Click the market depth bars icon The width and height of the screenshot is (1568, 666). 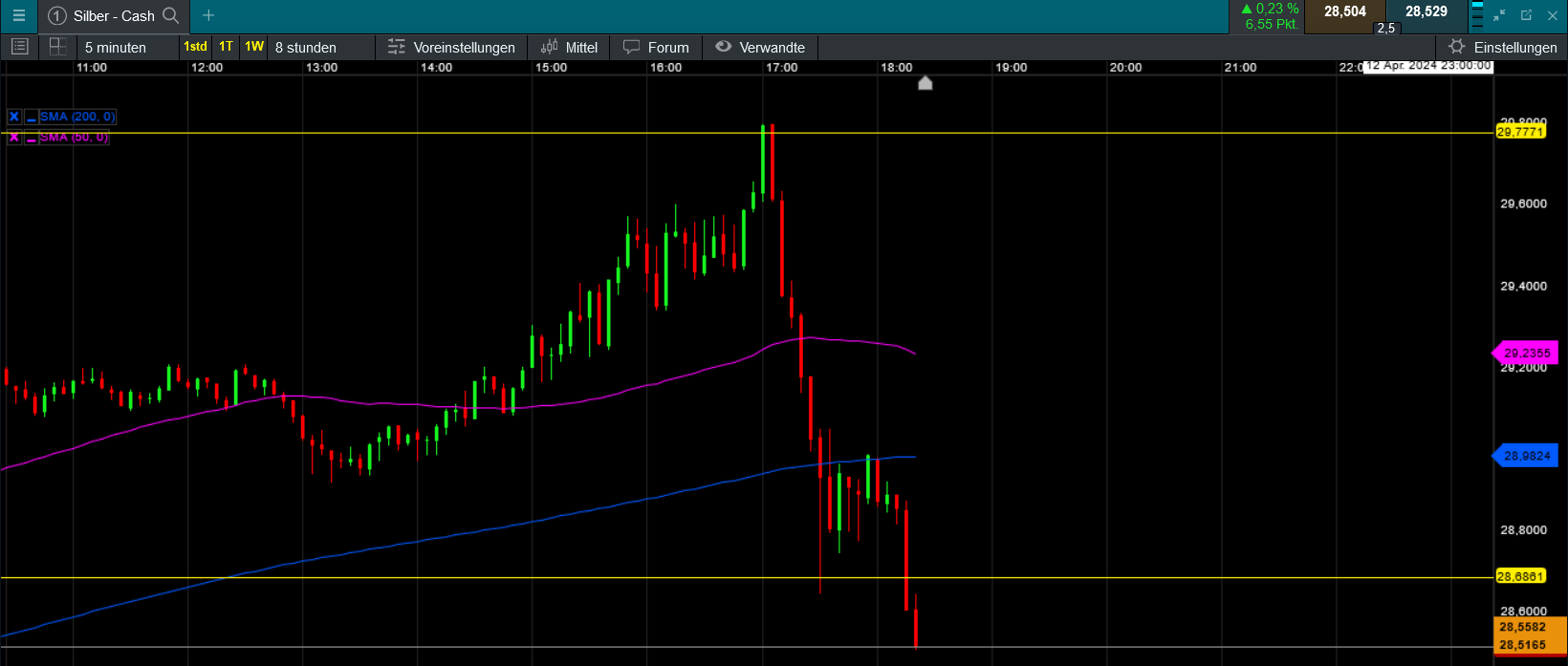(x=1477, y=14)
